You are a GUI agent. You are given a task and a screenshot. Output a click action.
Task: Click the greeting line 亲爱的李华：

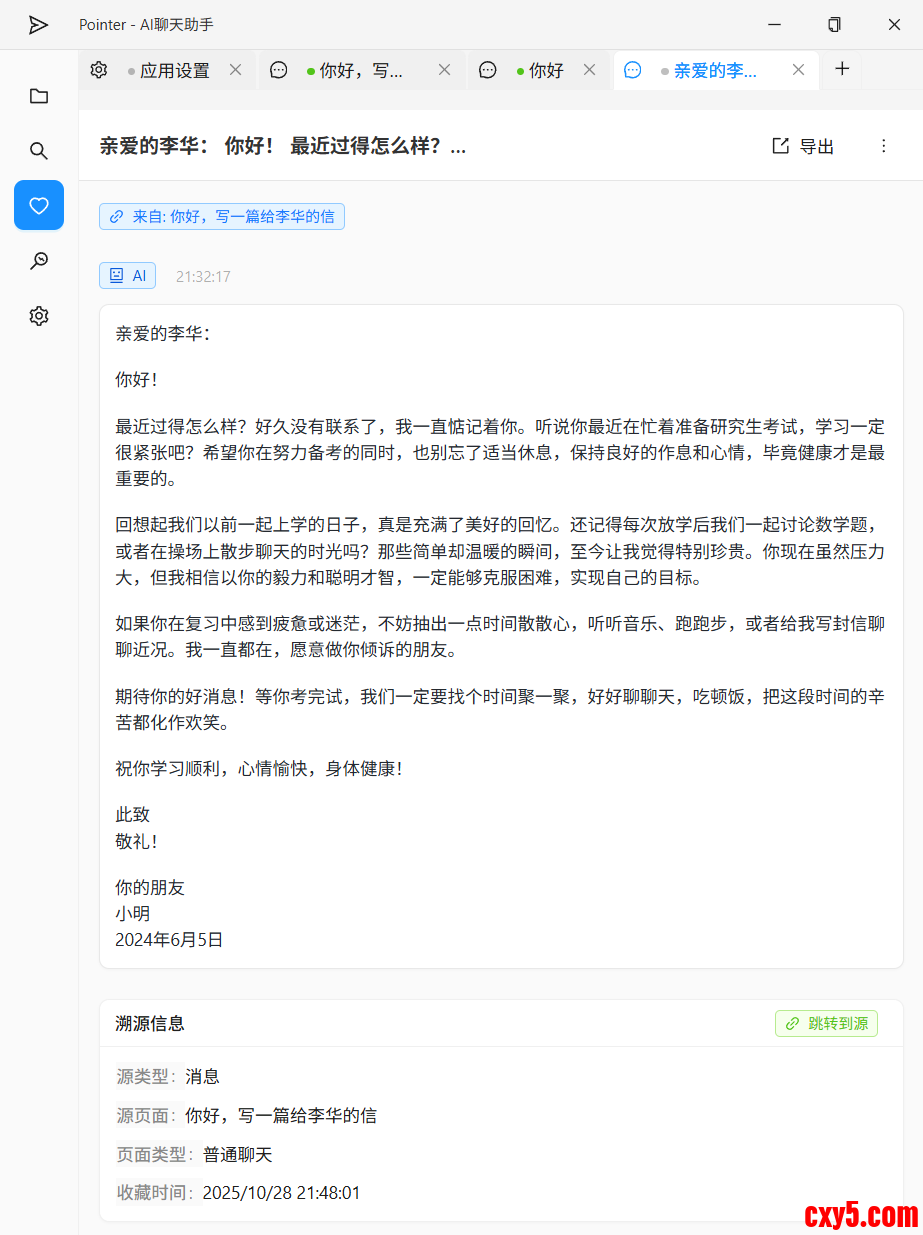163,334
